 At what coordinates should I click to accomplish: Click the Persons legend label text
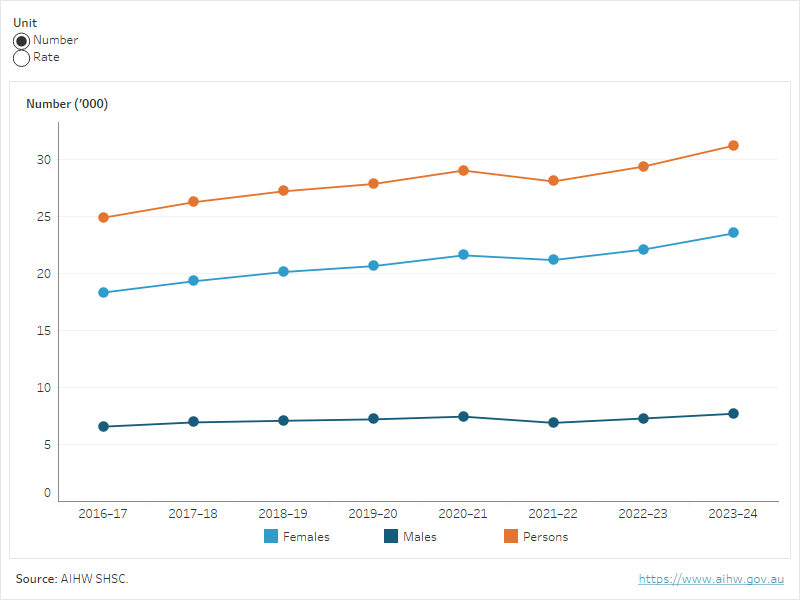click(x=545, y=537)
